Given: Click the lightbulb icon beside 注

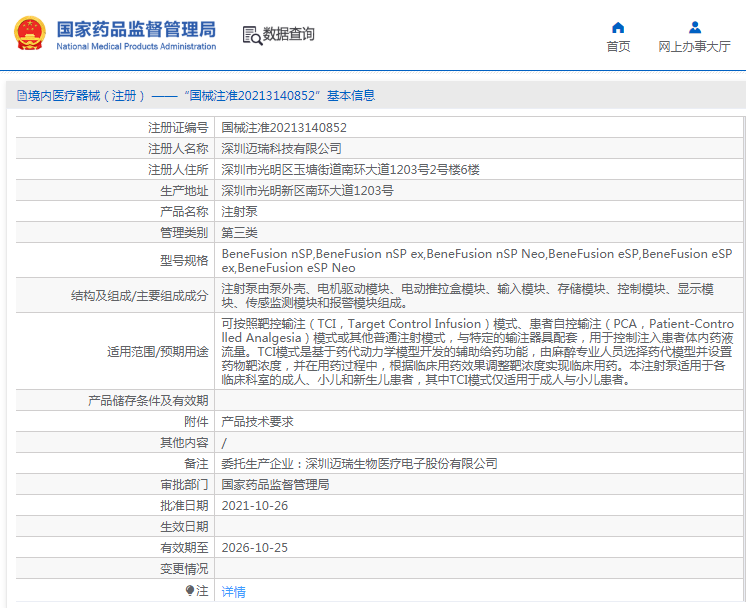Looking at the screenshot, I should pyautogui.click(x=190, y=591).
